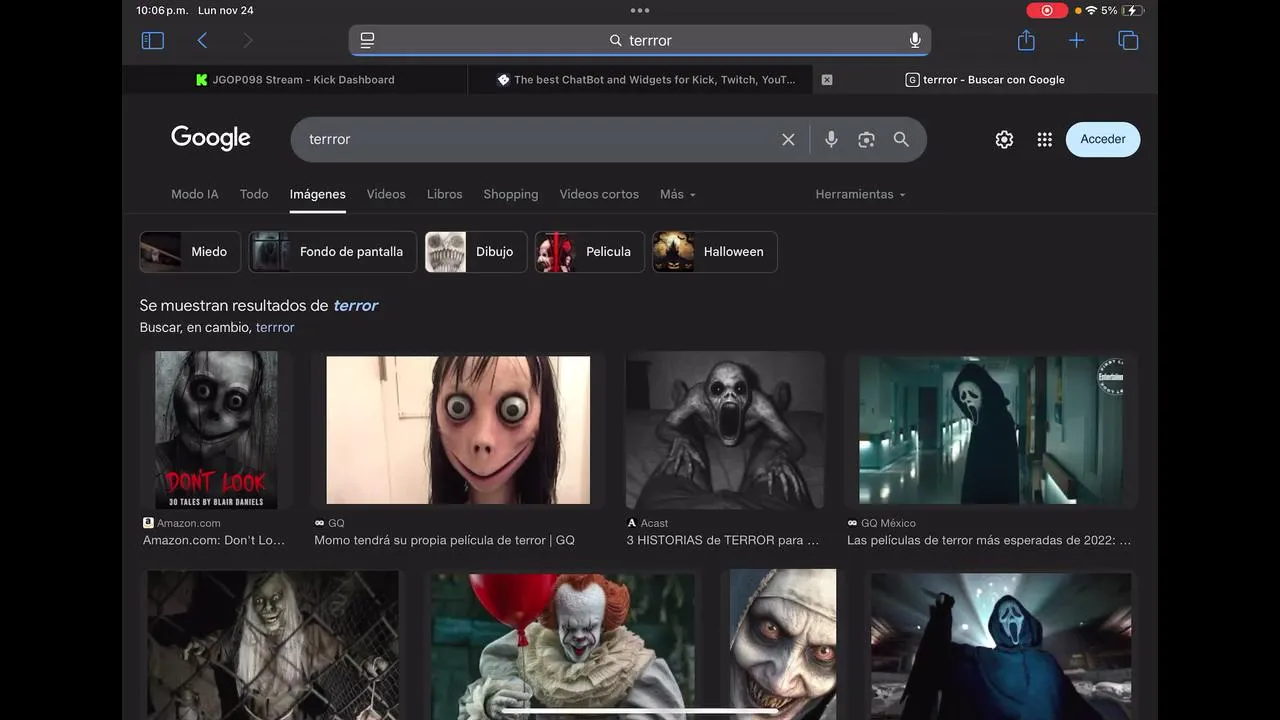Show the tab overview icon

[x=1128, y=41]
